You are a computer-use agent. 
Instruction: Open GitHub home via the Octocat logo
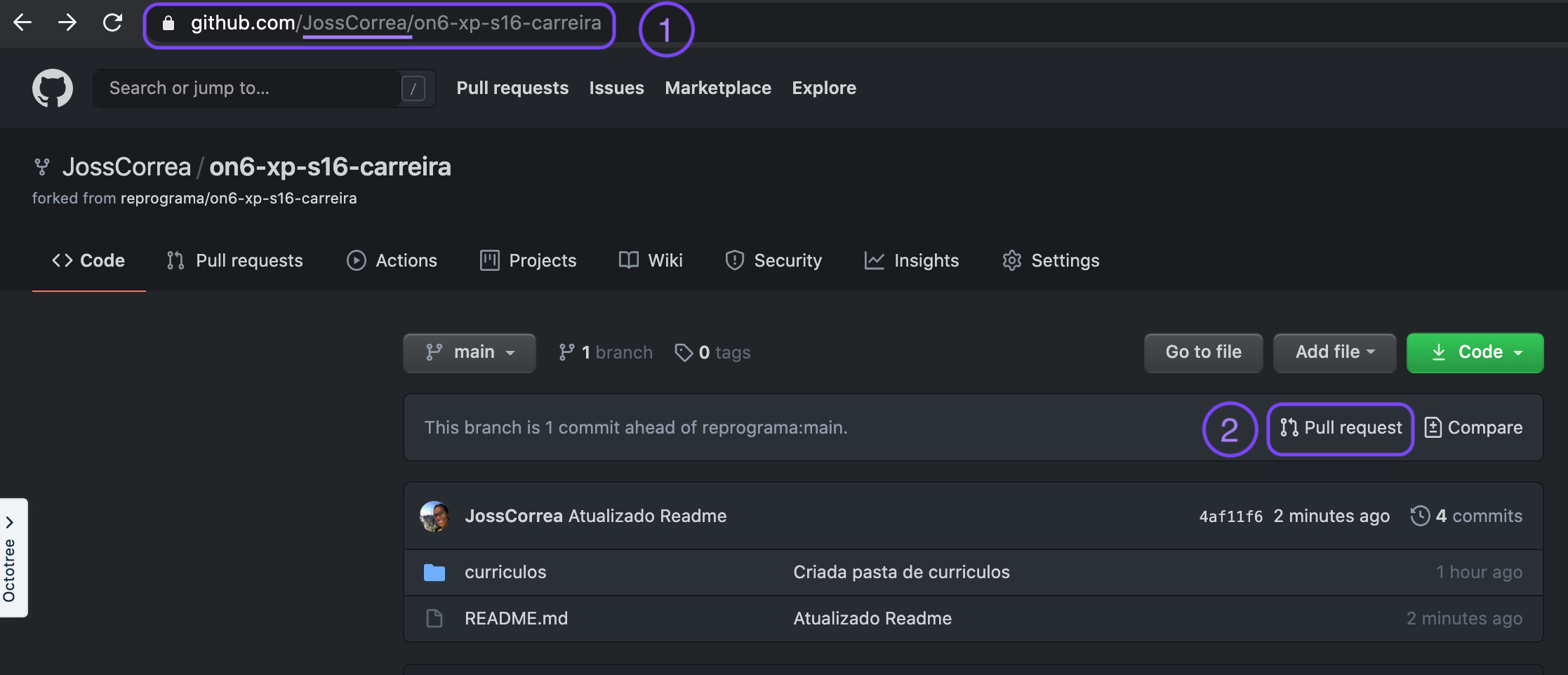pos(53,88)
